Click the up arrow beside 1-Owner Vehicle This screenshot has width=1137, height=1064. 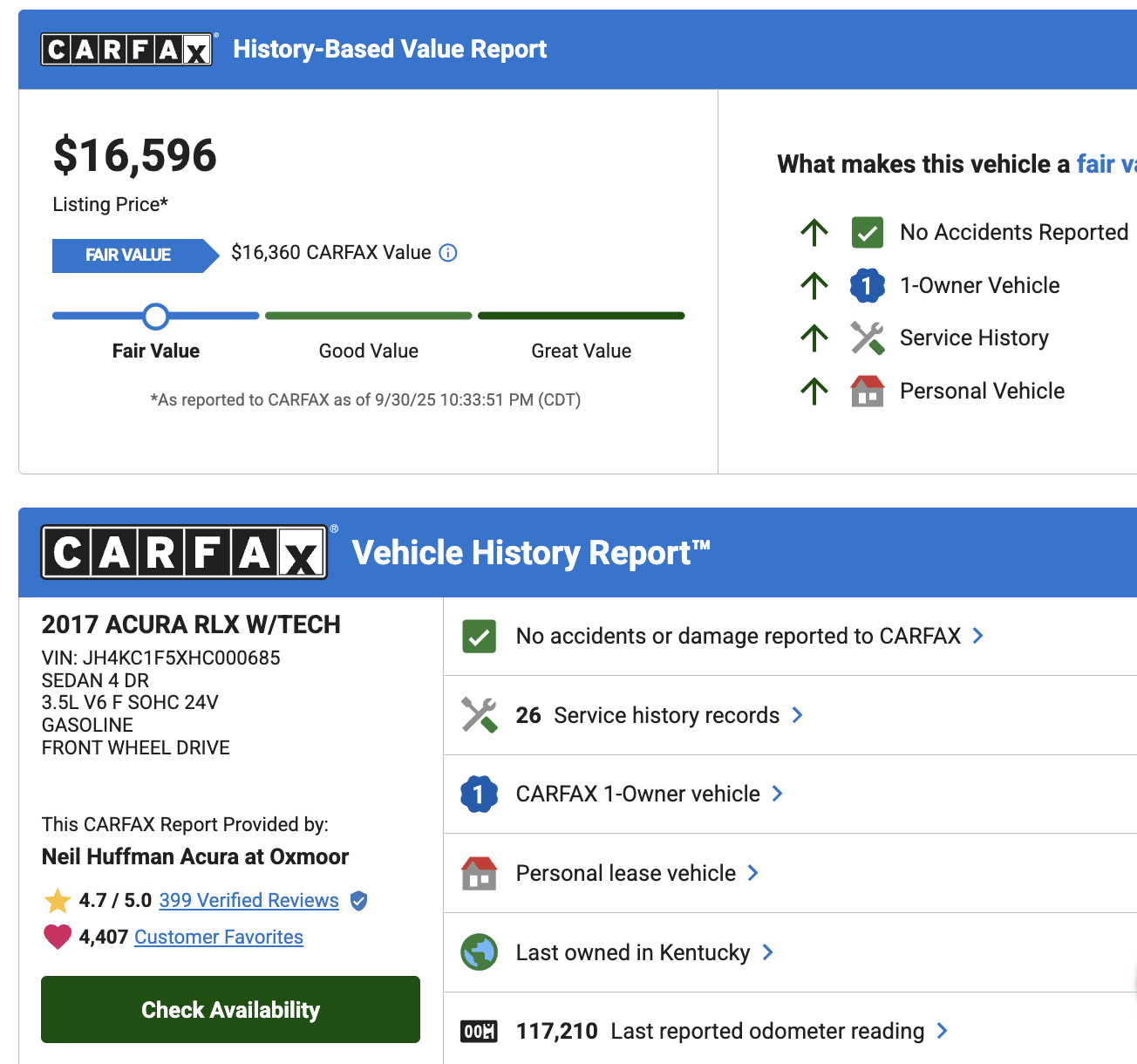(x=814, y=285)
